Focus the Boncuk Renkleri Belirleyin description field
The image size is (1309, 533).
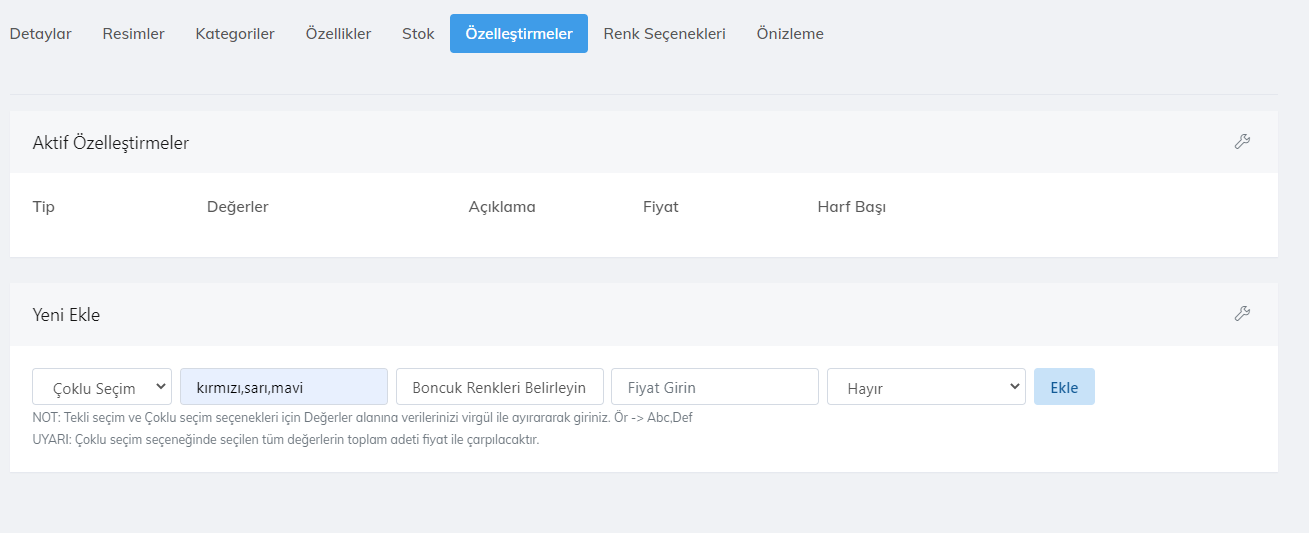pyautogui.click(x=499, y=387)
